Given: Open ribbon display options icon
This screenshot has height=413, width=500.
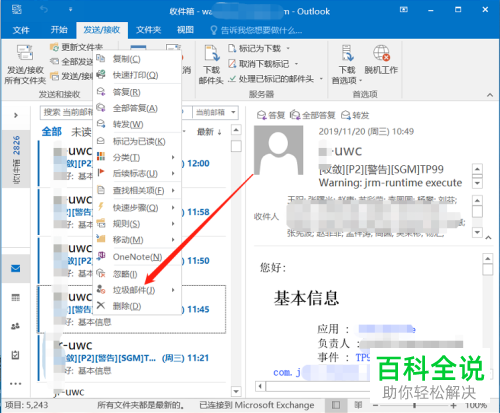Looking at the screenshot, I should [404, 10].
